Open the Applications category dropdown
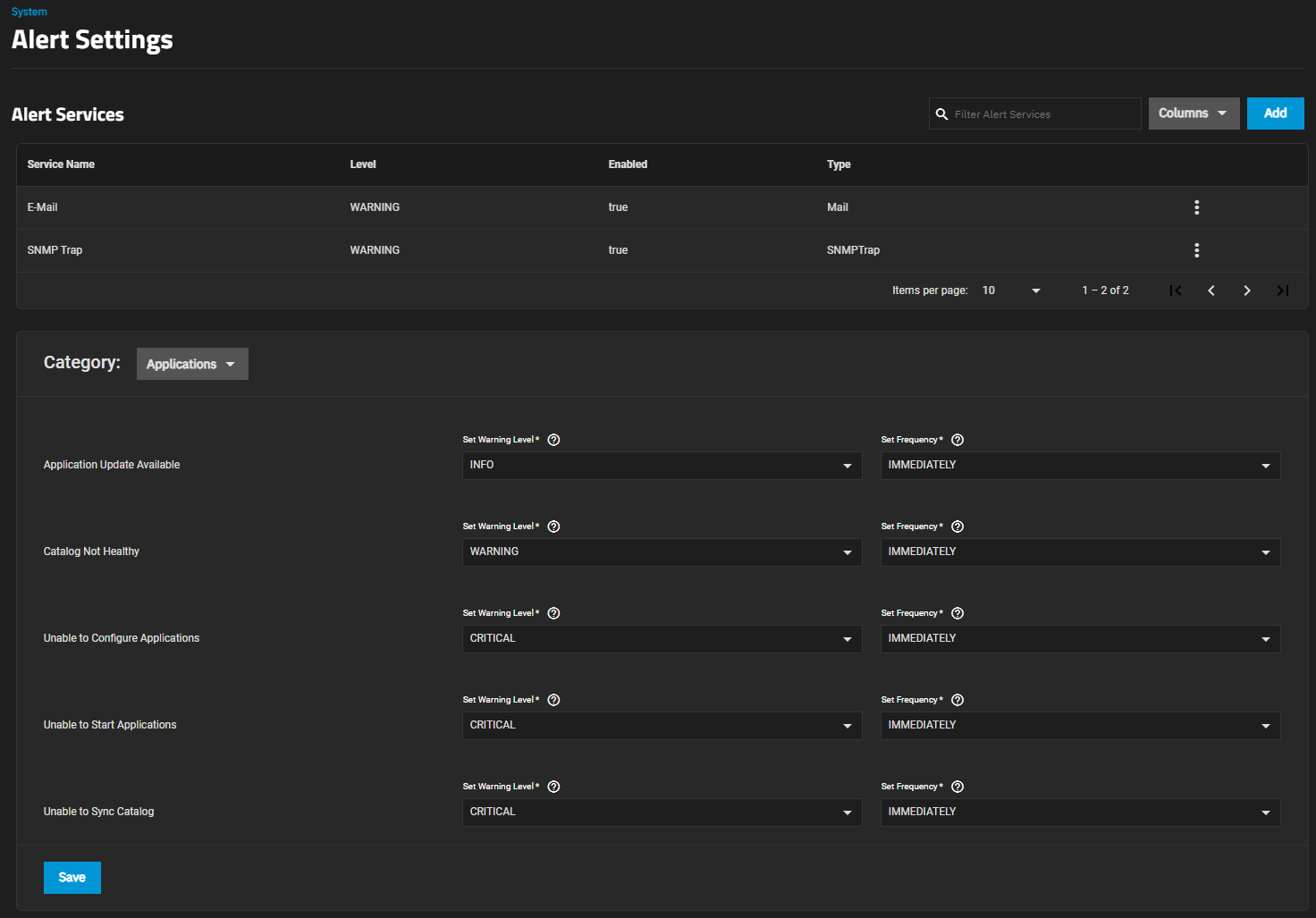The width and height of the screenshot is (1316, 918). click(192, 364)
